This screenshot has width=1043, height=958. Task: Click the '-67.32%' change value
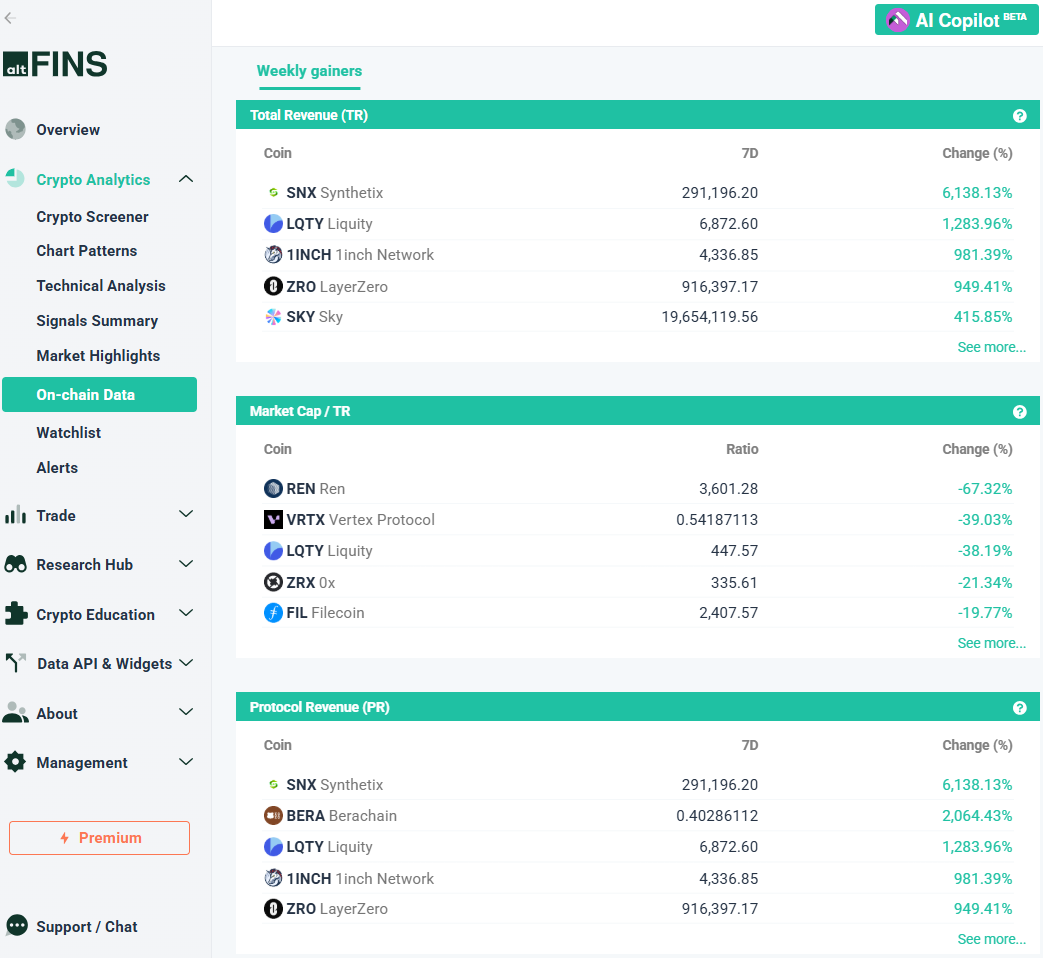[984, 488]
